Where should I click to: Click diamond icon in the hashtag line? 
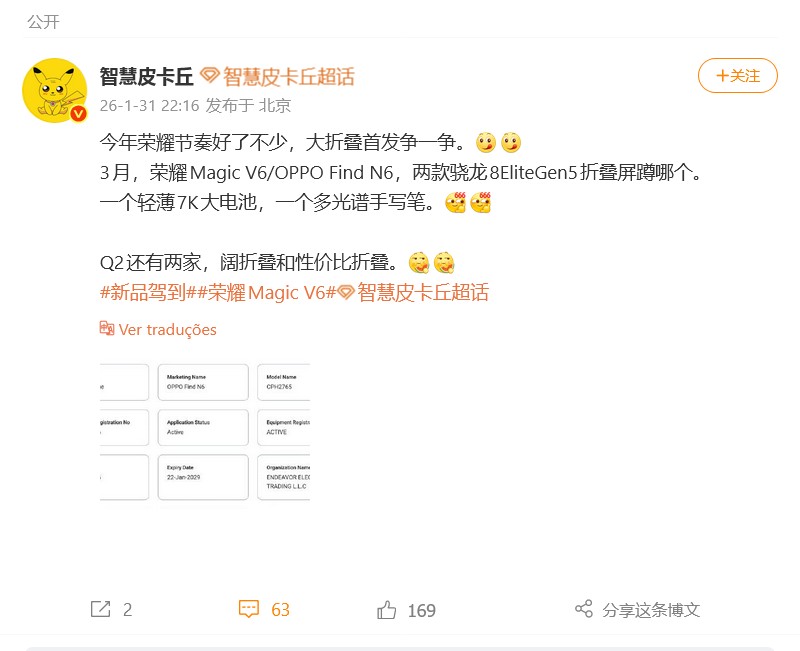pyautogui.click(x=346, y=292)
